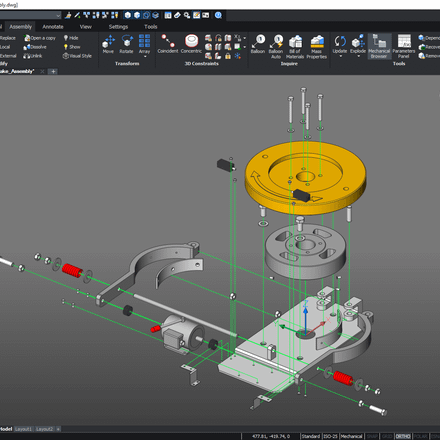
Task: Click the Explode assembly icon
Action: point(358,42)
